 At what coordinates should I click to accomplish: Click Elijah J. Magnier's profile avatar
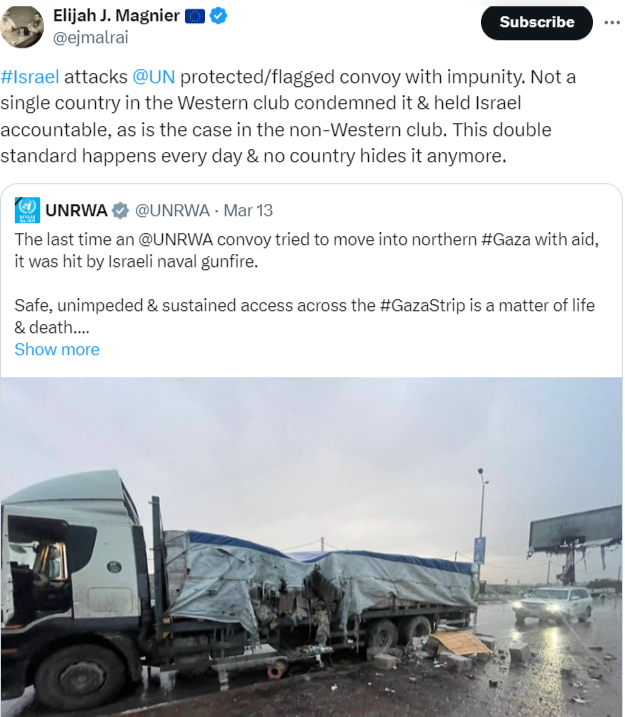22,25
